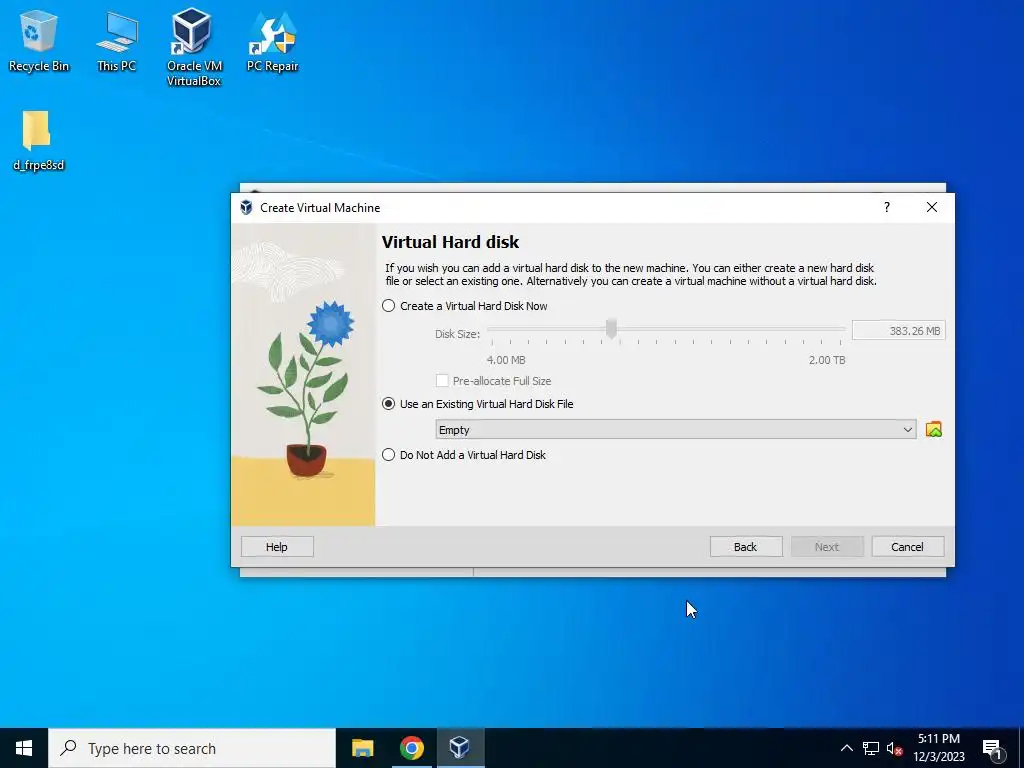The height and width of the screenshot is (768, 1024).
Task: Click the Back button
Action: (746, 547)
